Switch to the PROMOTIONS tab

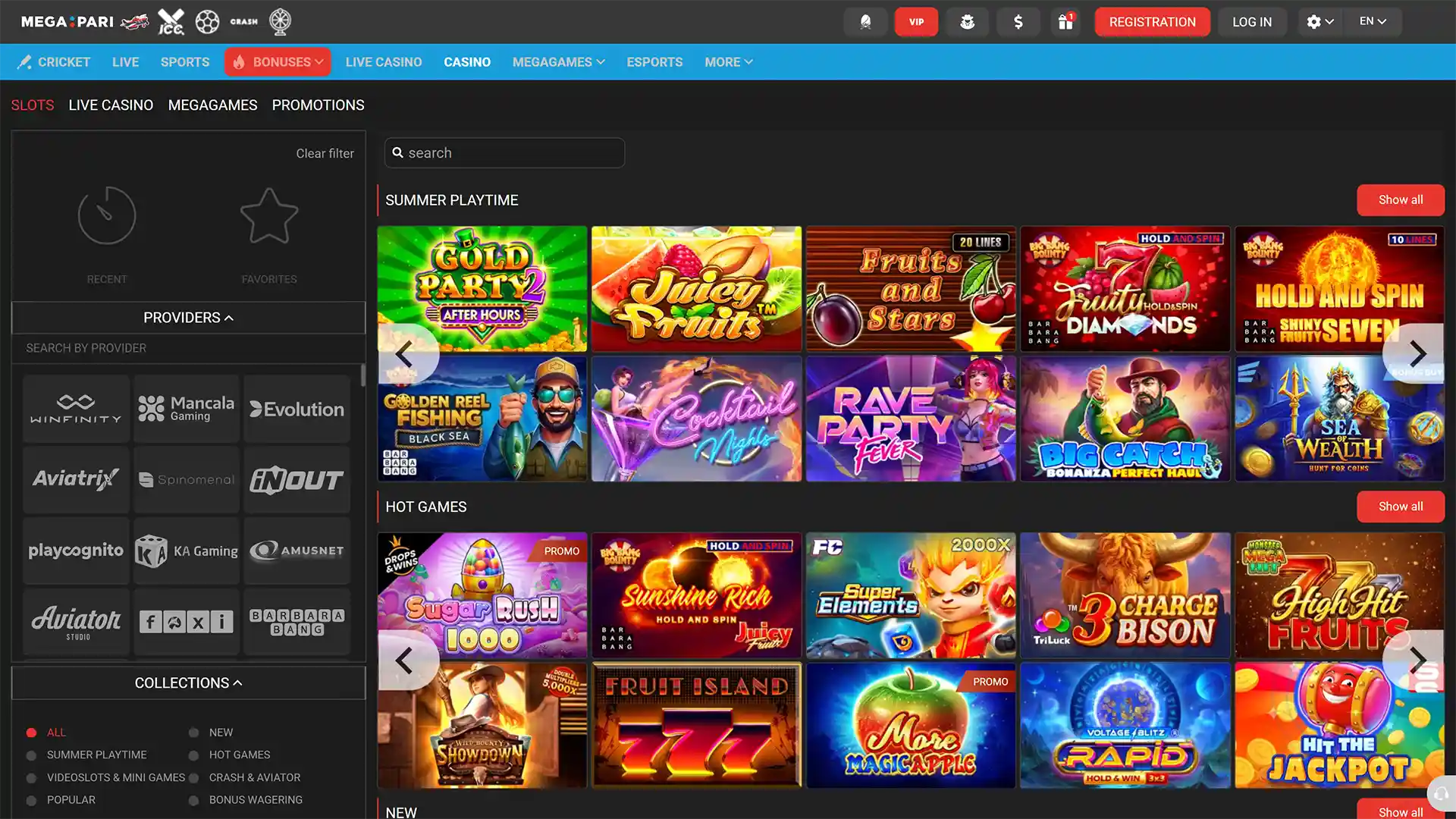click(318, 105)
